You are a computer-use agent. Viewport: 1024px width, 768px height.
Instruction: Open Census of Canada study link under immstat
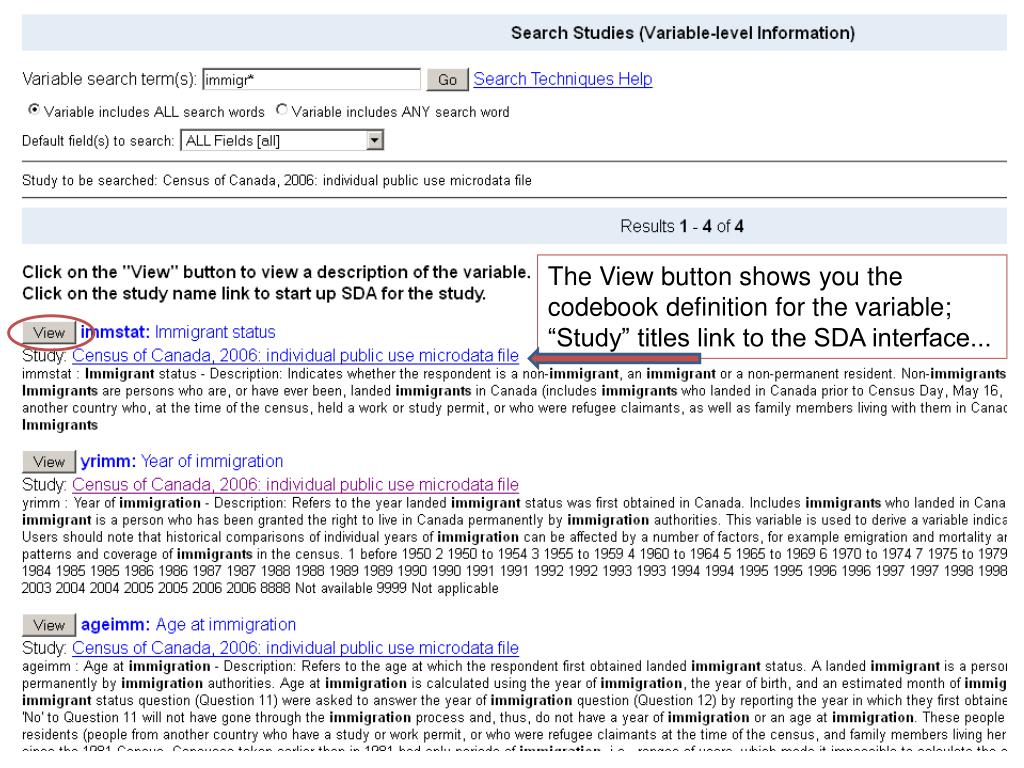[295, 355]
